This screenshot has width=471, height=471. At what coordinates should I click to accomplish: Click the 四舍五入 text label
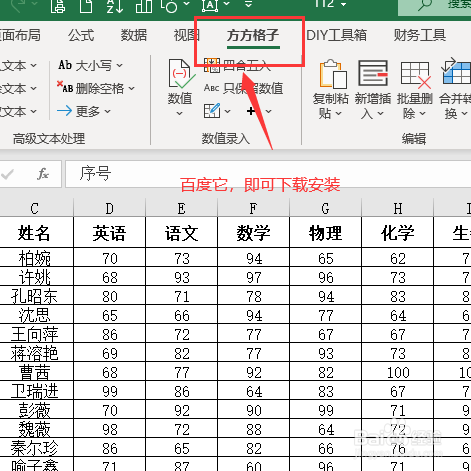pos(247,66)
